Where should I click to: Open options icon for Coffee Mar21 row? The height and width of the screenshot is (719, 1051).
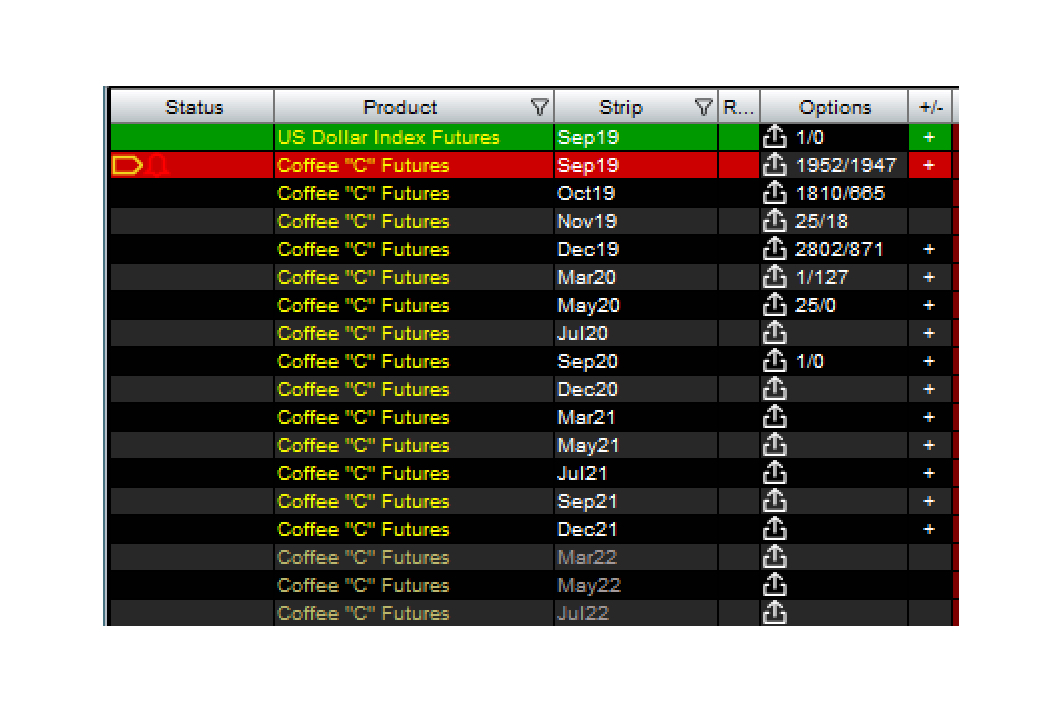pyautogui.click(x=774, y=417)
